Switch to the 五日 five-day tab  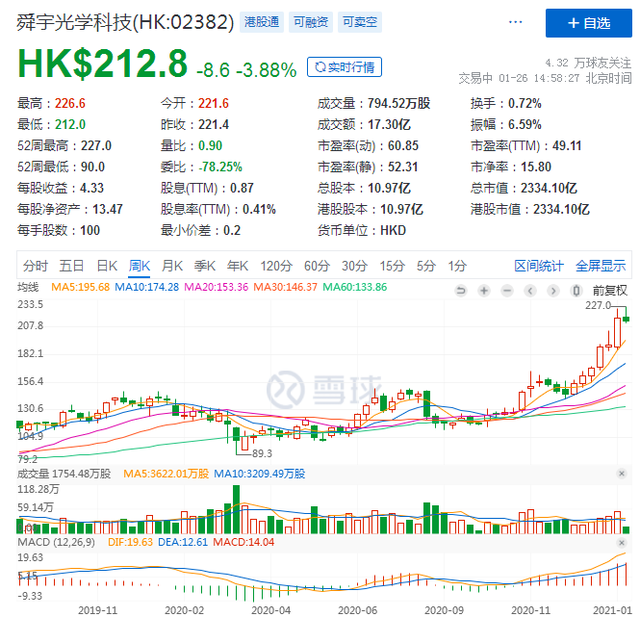[71, 266]
